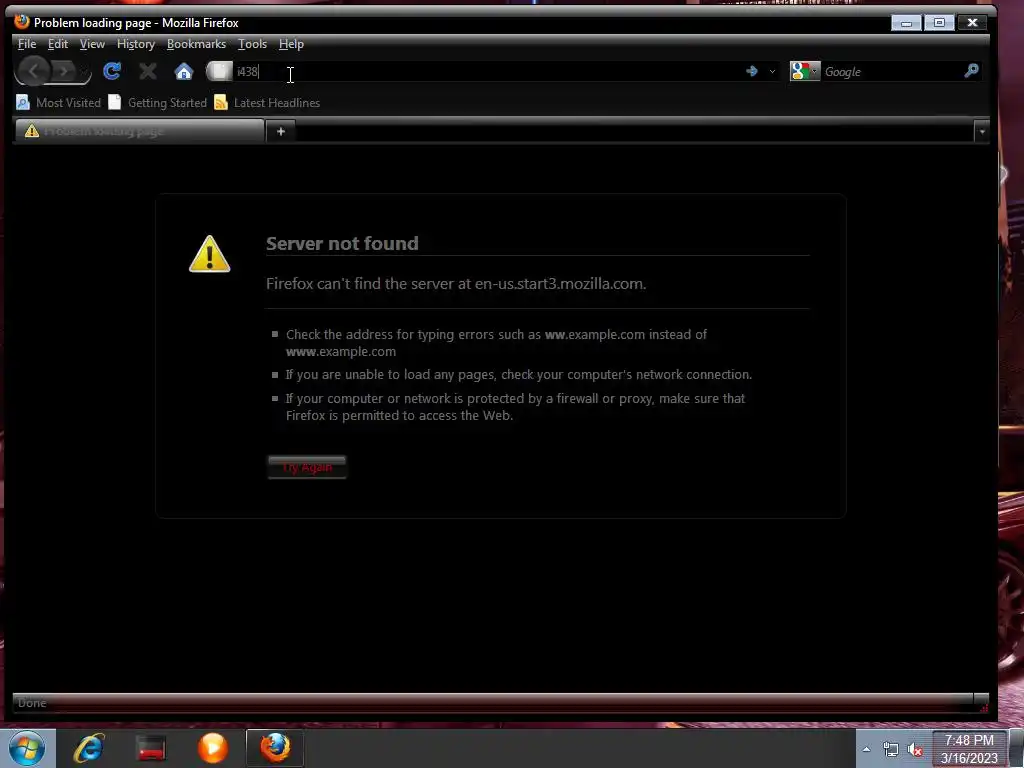This screenshot has width=1024, height=768.
Task: Open a new tab with the plus button
Action: tap(281, 131)
